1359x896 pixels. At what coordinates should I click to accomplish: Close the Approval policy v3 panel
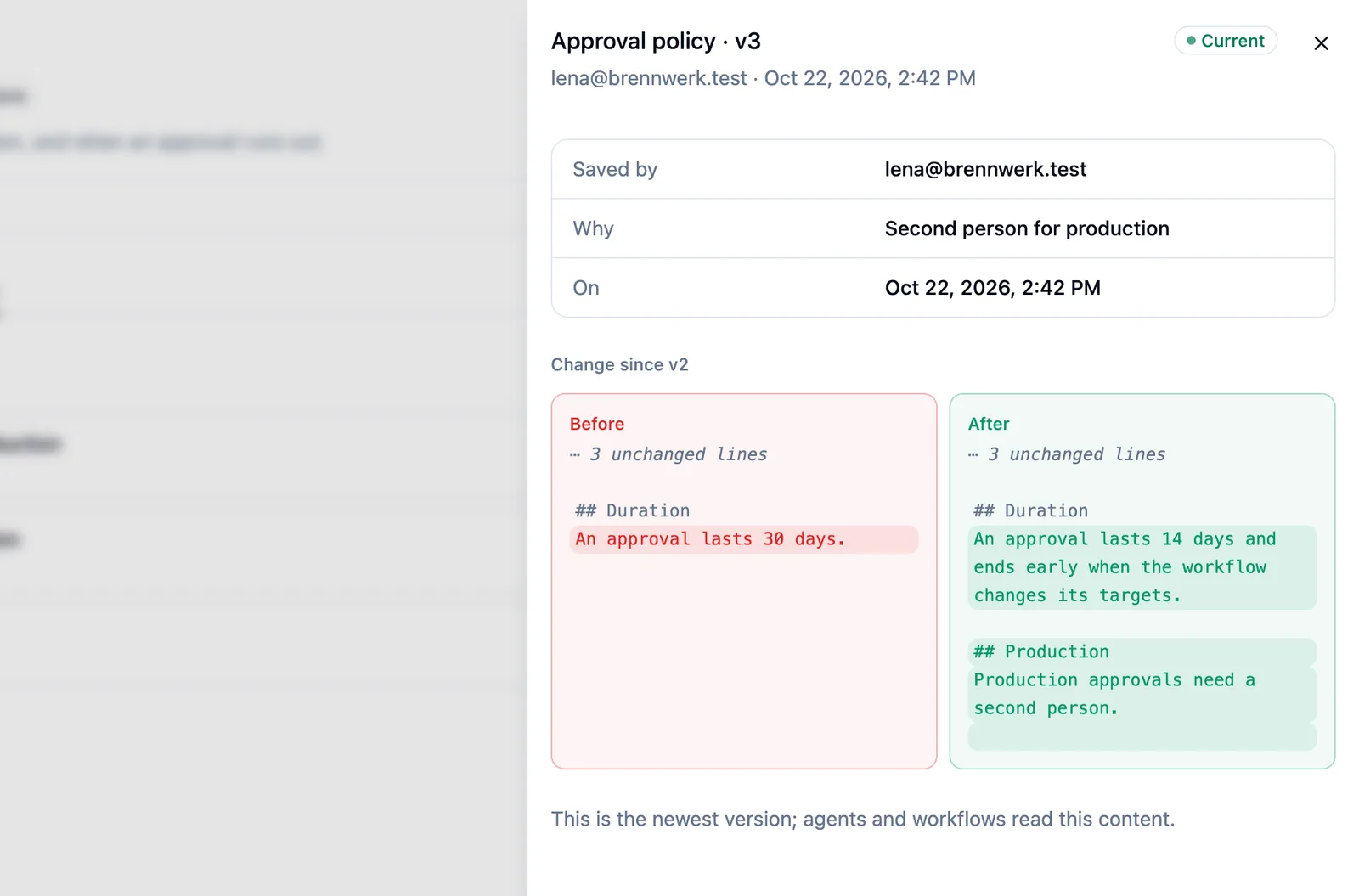(1321, 42)
